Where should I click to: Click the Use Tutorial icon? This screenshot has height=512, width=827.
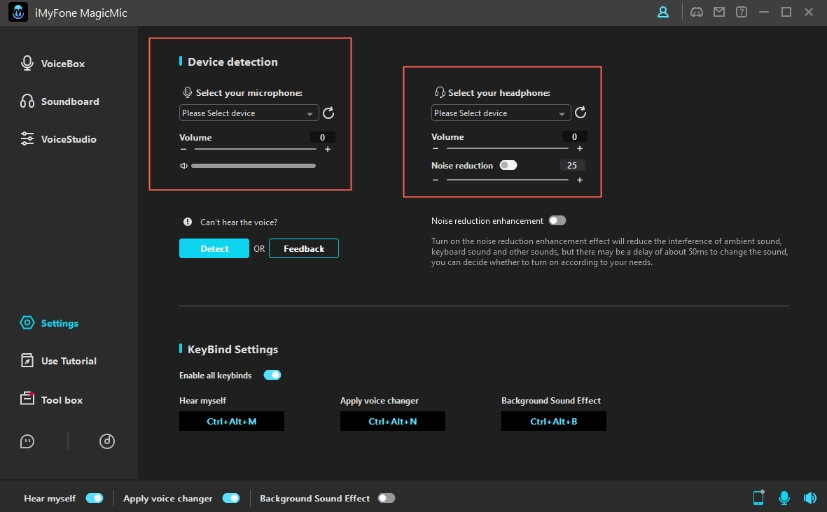coord(27,361)
